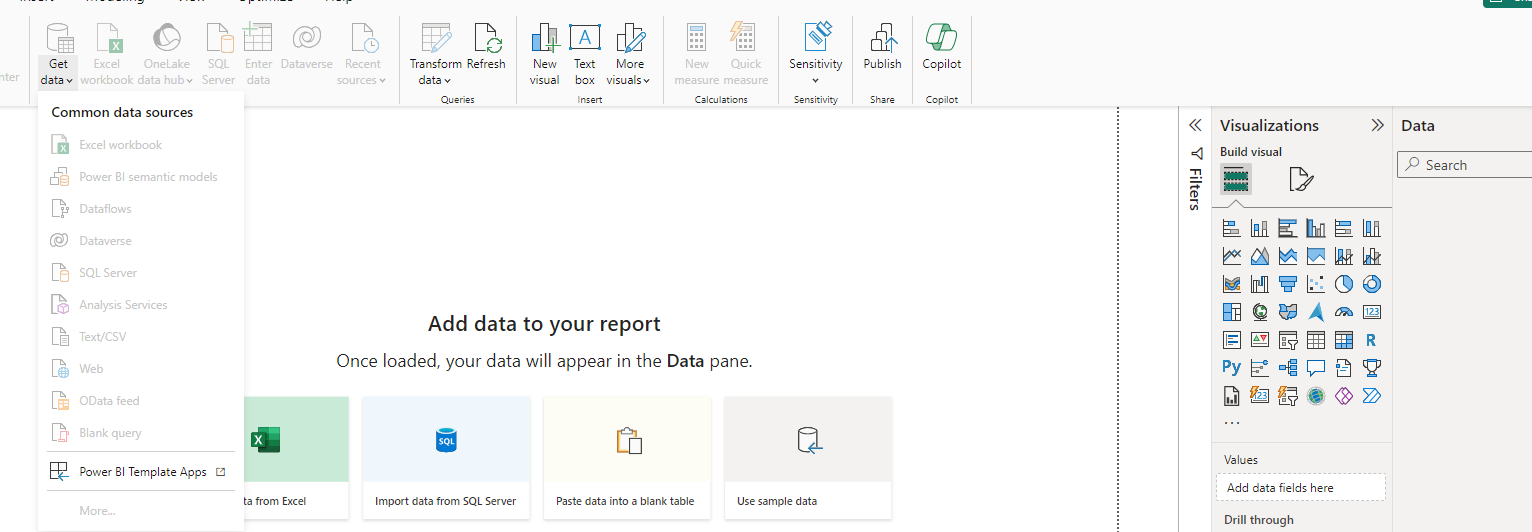Select the Stacked bar chart visual
Viewport: 1532px width, 532px height.
1232,228
